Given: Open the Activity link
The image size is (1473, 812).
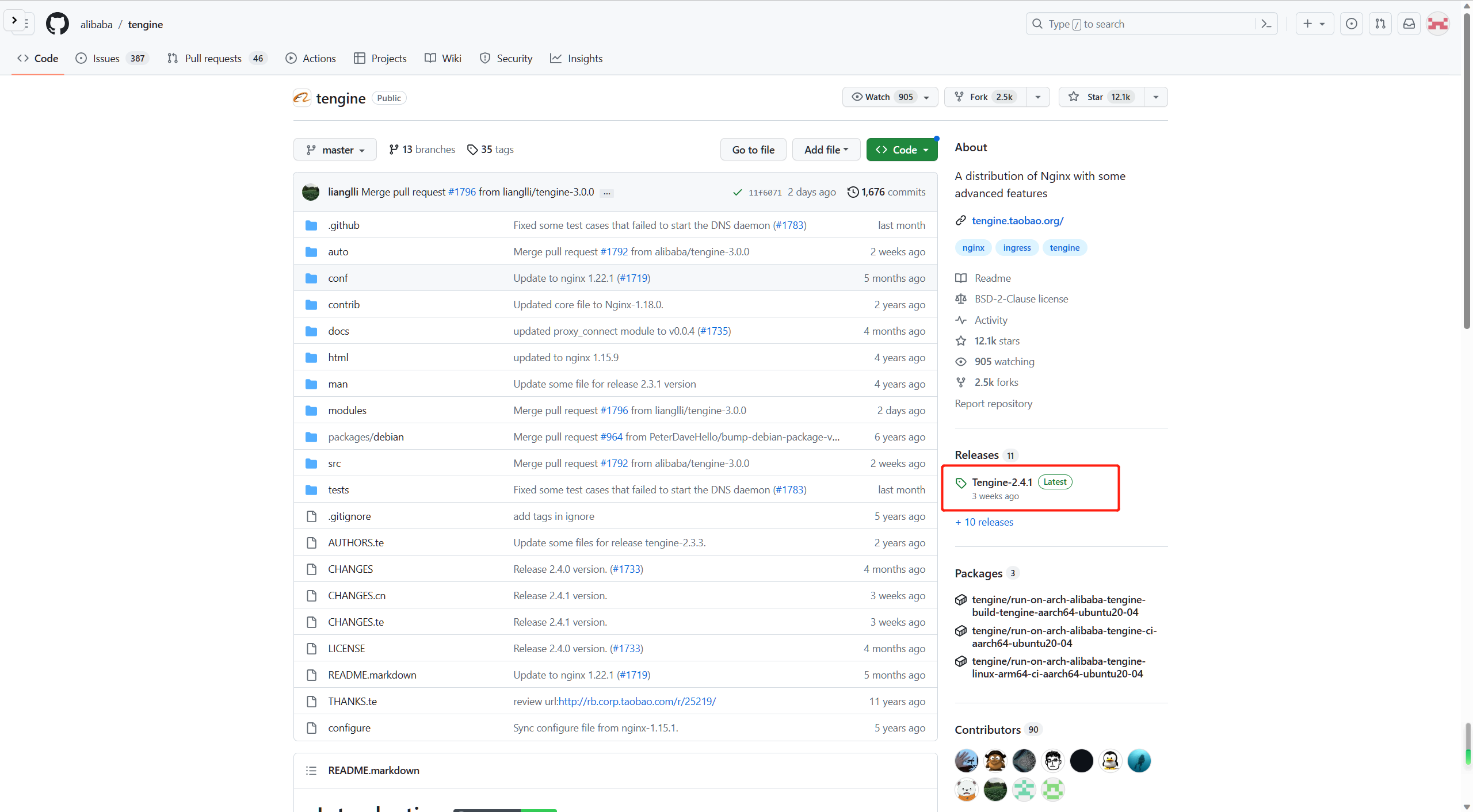Looking at the screenshot, I should coord(991,320).
